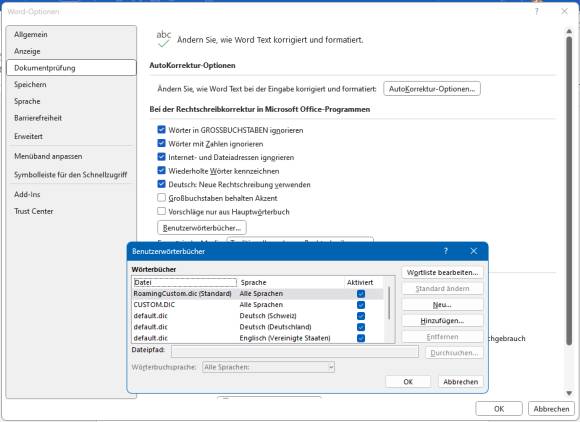Image resolution: width=580 pixels, height=422 pixels.
Task: Select 'Englisch (Vereinigte Staaten)' dictionary row
Action: pos(257,338)
